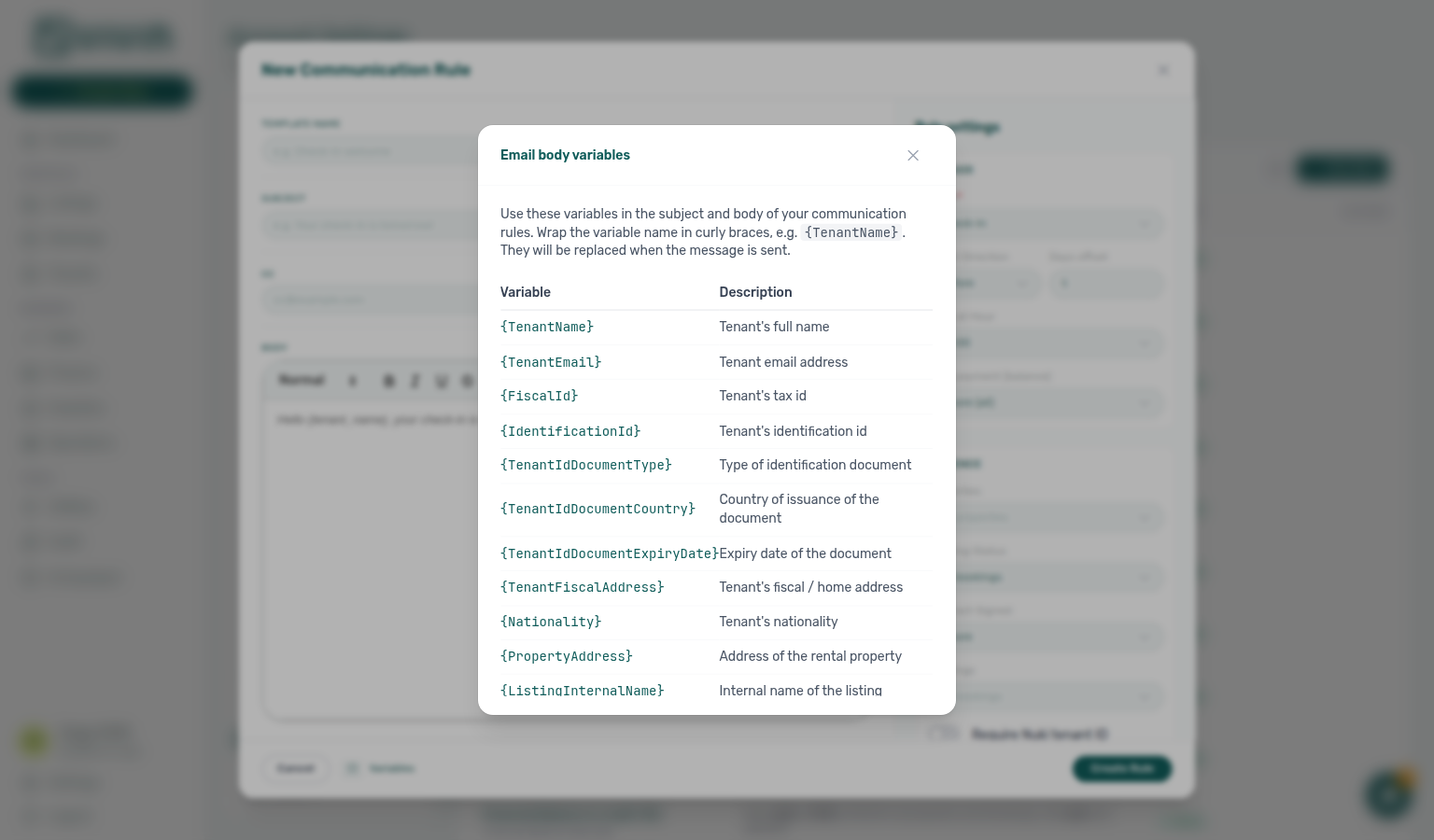Screen dimensions: 1434x840
Task: Click the {IdentificationId} variable
Action: pyautogui.click(x=570, y=431)
